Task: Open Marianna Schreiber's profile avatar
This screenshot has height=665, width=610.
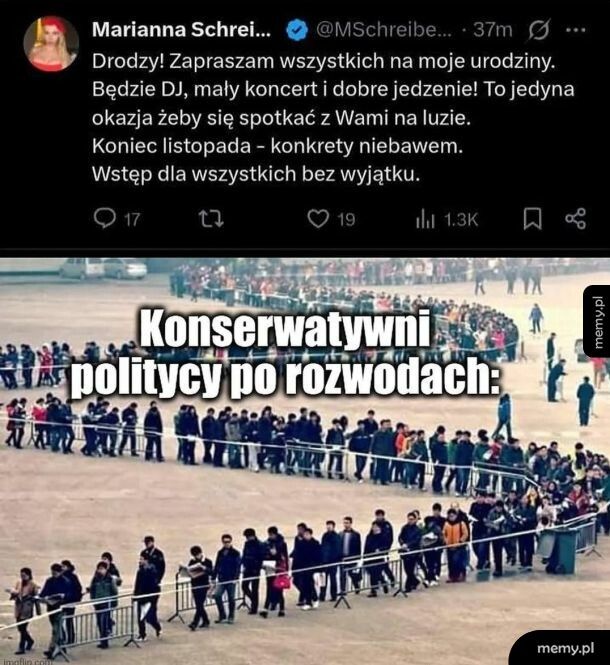Action: click(x=51, y=44)
